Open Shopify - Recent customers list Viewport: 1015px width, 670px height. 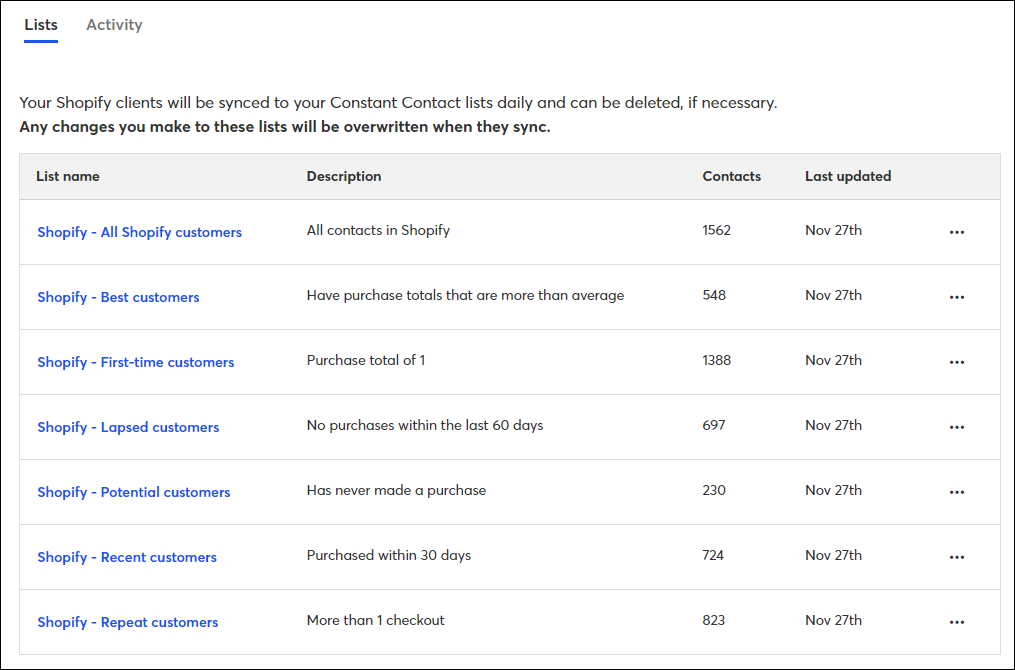coord(127,557)
